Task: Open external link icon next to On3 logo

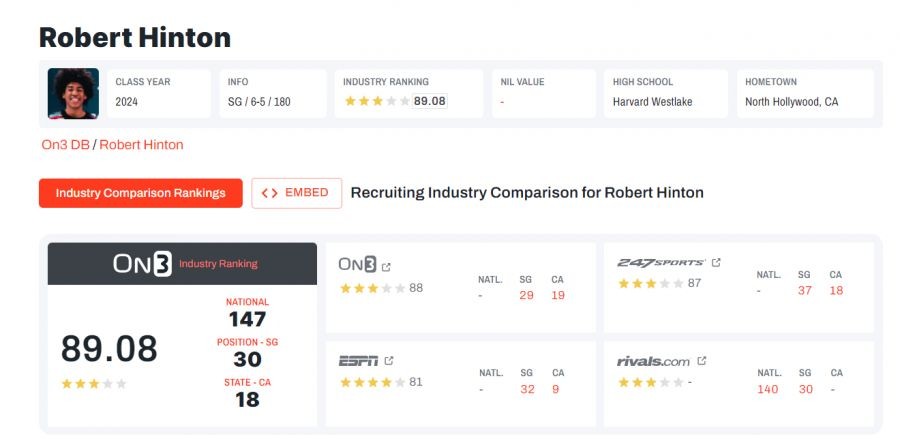Action: click(386, 266)
